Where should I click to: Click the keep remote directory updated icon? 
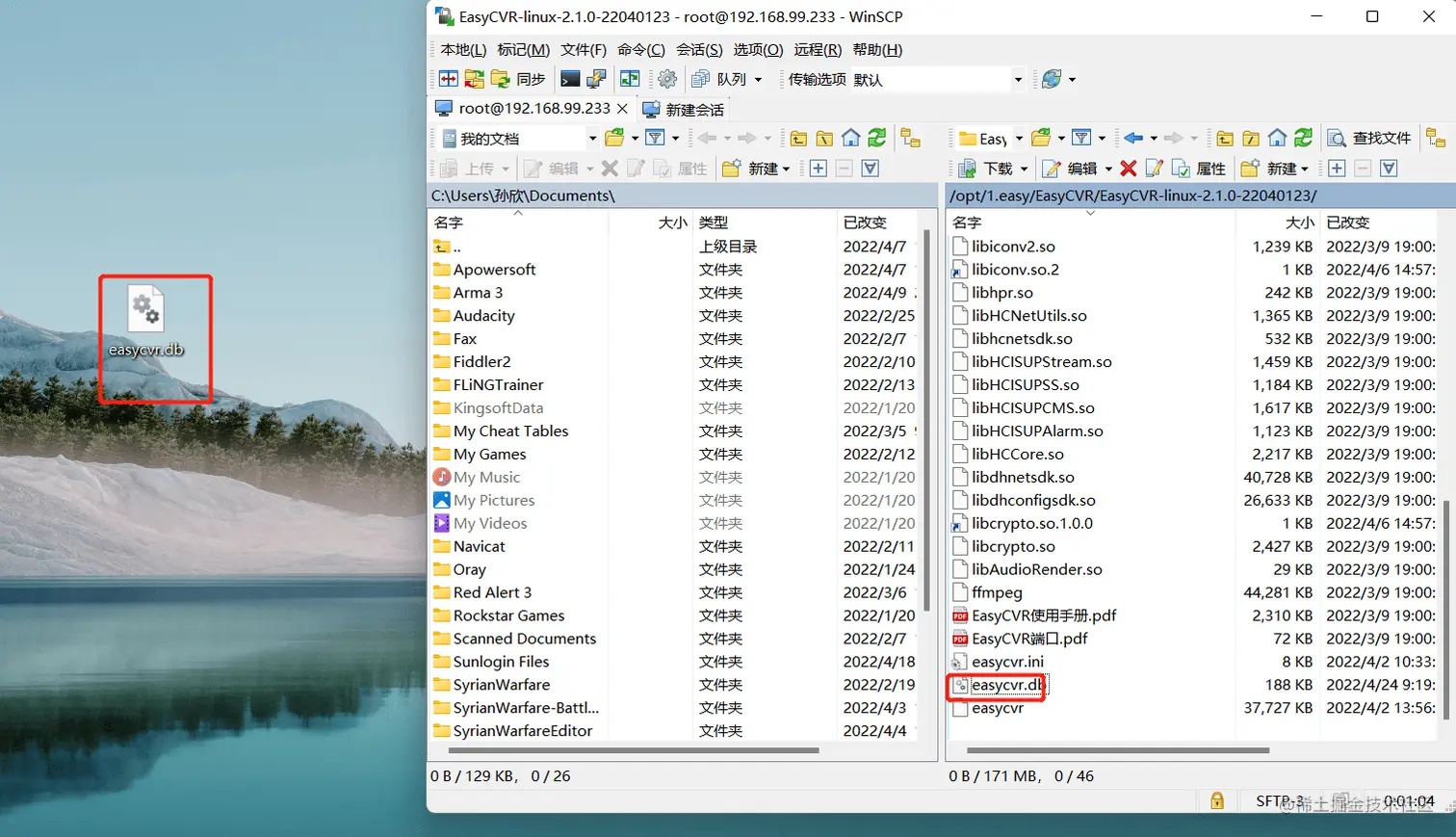[x=630, y=79]
